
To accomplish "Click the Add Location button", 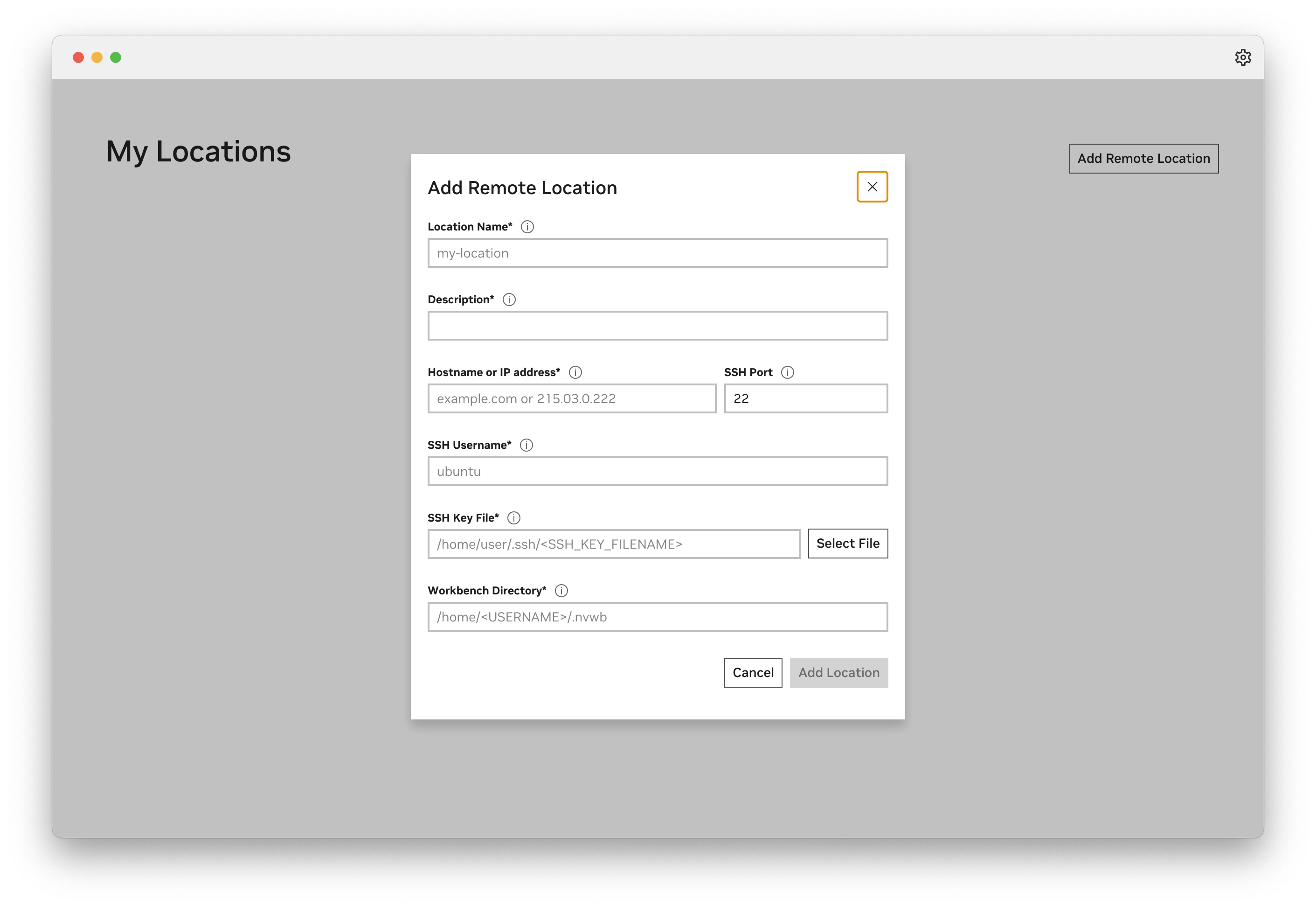I will 839,672.
